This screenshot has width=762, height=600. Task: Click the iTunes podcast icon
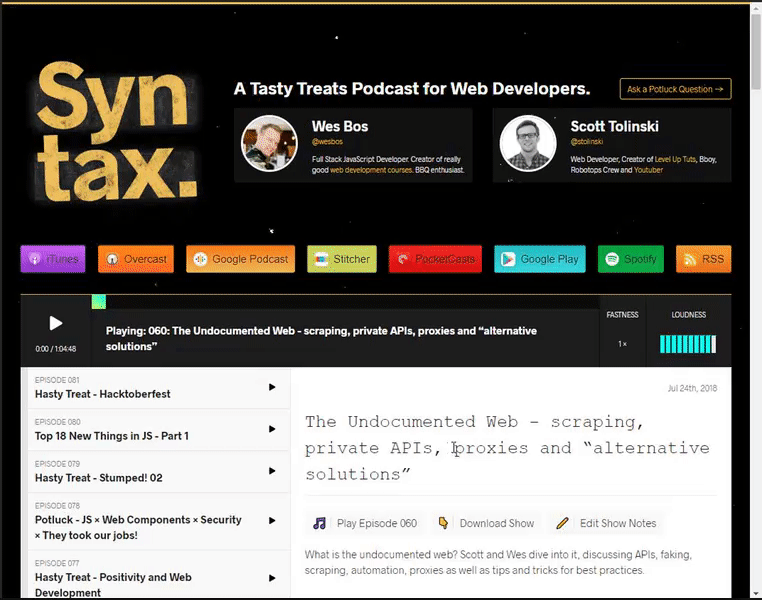[x=35, y=259]
